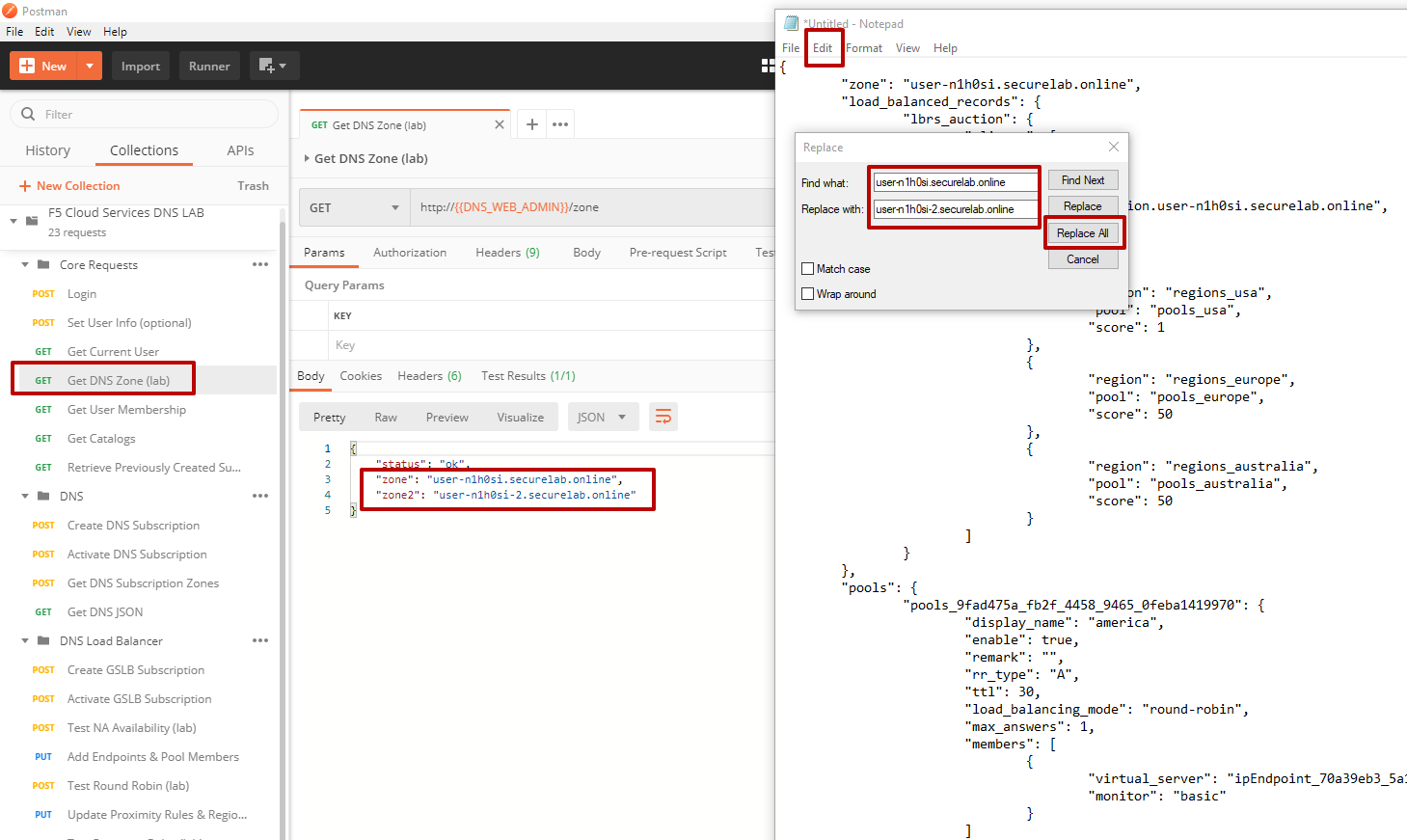Viewport: 1407px width, 840px height.
Task: Click the Replace with field
Action: point(955,208)
